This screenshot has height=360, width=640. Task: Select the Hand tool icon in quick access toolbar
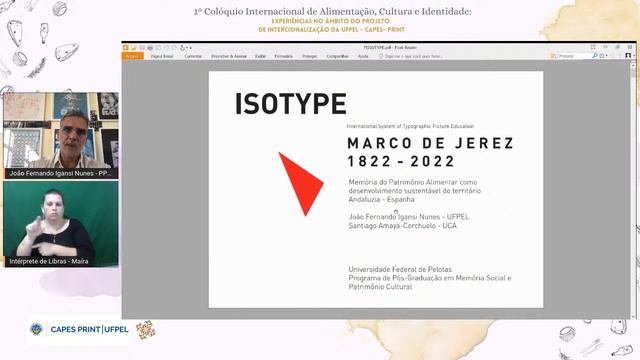click(x=183, y=48)
